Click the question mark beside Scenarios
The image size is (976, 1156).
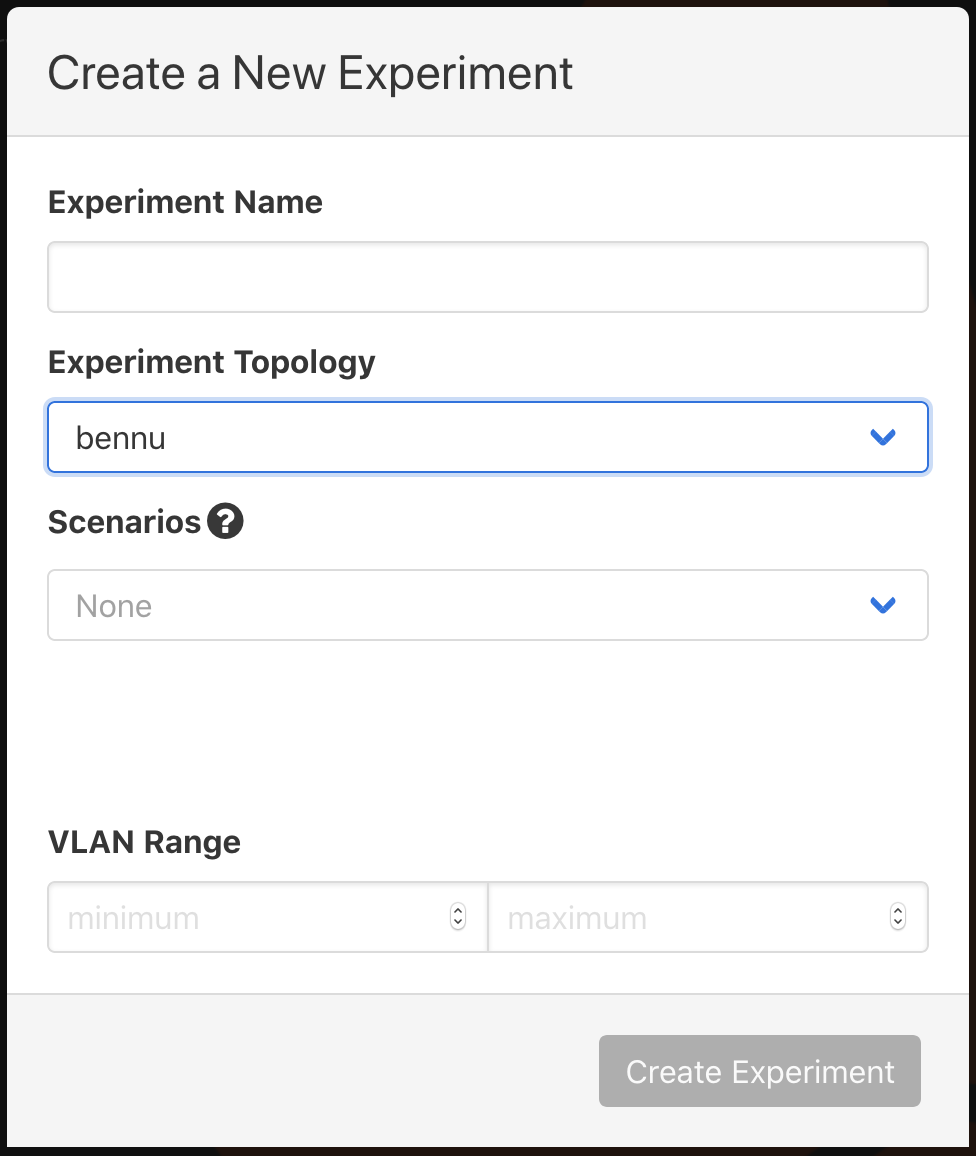click(225, 520)
